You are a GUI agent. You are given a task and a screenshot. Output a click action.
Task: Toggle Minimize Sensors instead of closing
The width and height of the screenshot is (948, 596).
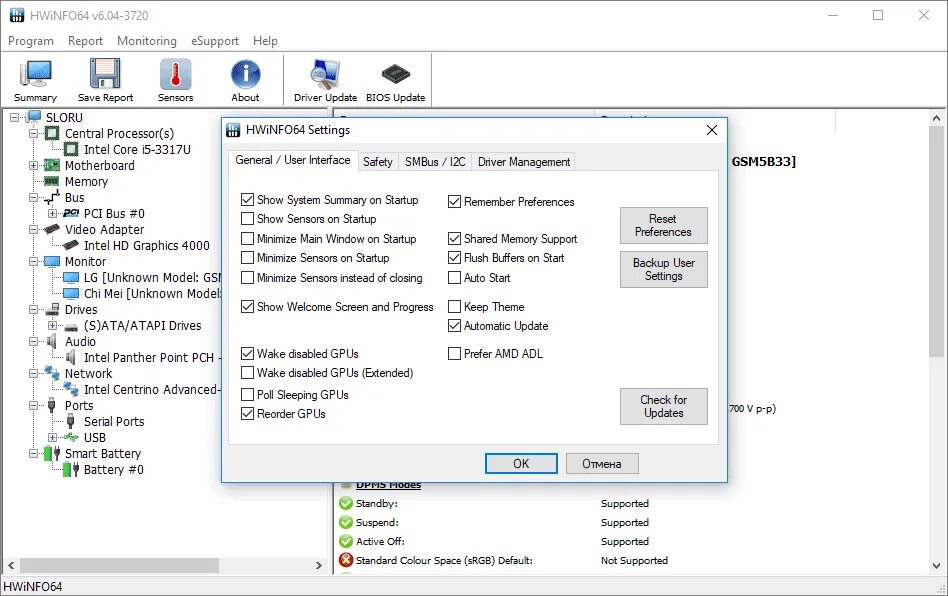click(x=247, y=277)
